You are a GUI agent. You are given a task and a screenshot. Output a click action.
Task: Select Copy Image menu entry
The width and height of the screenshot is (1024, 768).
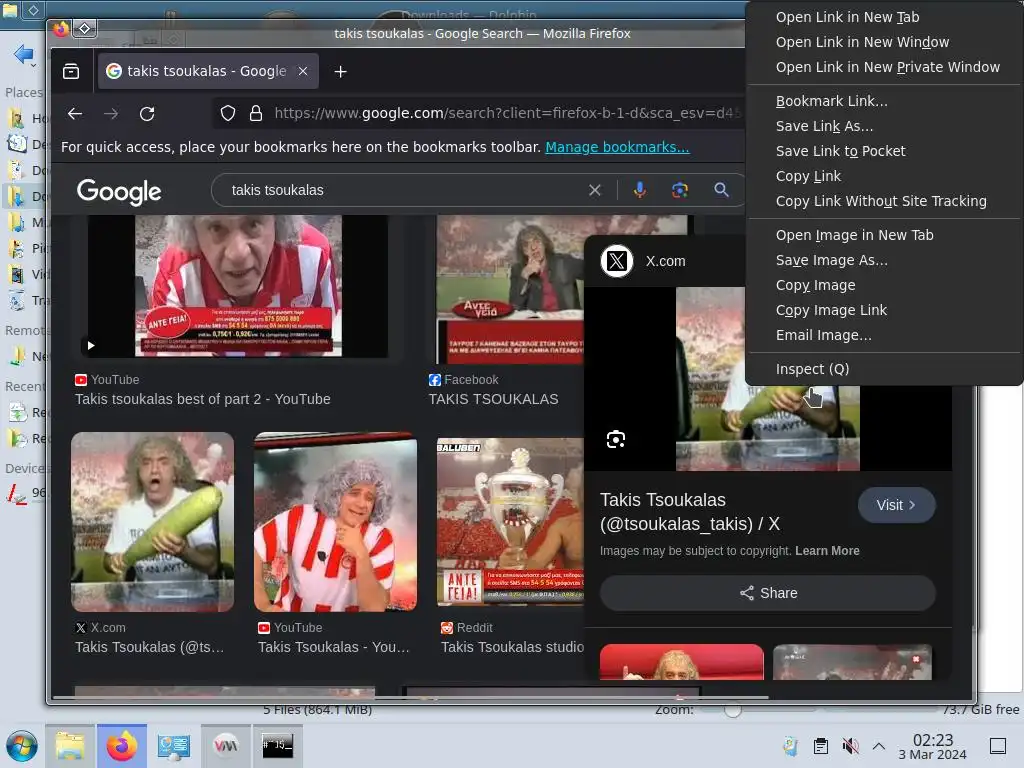tap(884, 285)
